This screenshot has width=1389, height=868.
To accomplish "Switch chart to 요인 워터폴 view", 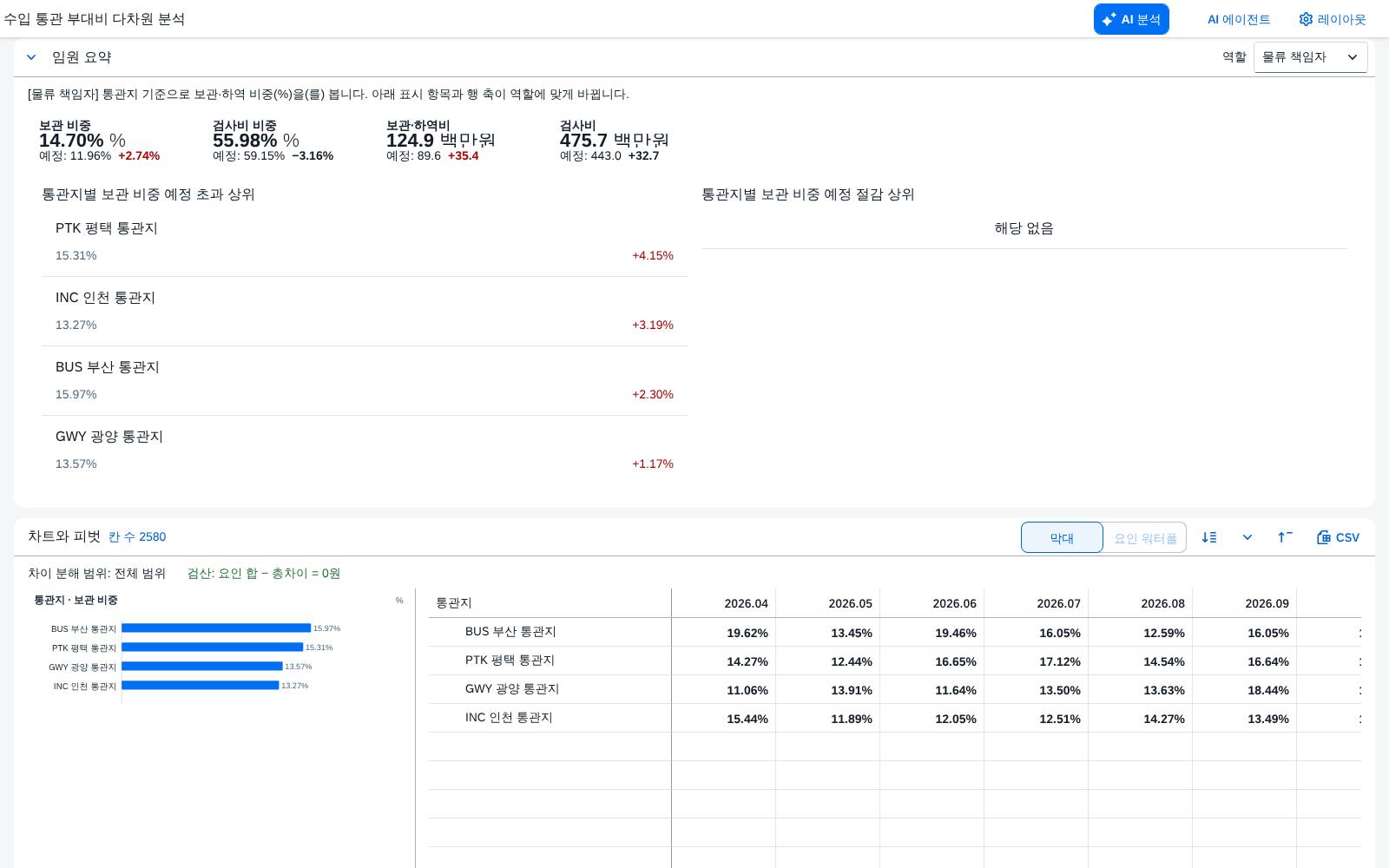I will click(x=1145, y=537).
